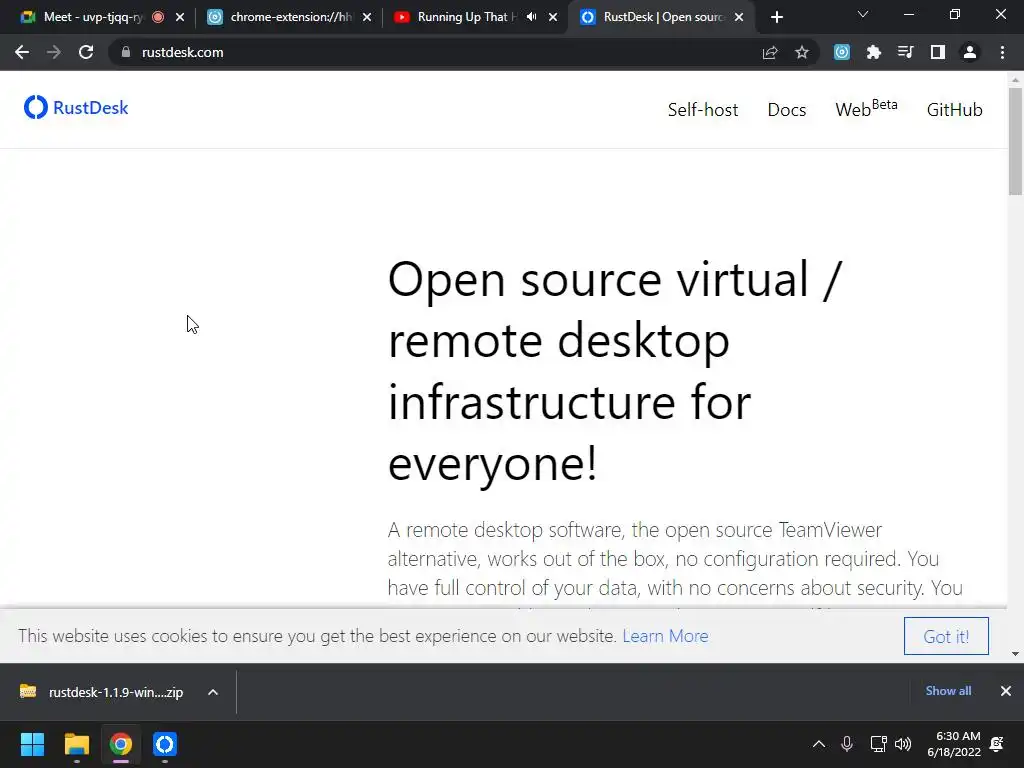Toggle the Chrome side panel
The height and width of the screenshot is (768, 1024).
[x=938, y=52]
